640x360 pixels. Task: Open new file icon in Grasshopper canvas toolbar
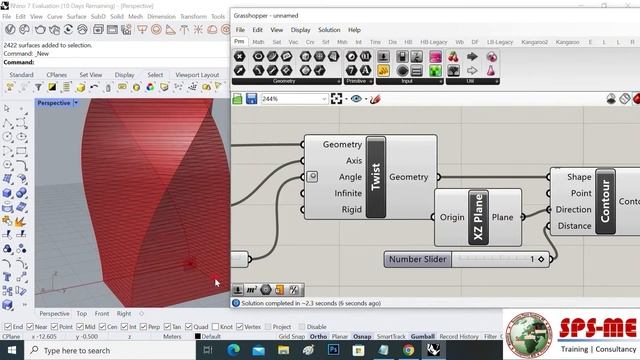tap(238, 99)
